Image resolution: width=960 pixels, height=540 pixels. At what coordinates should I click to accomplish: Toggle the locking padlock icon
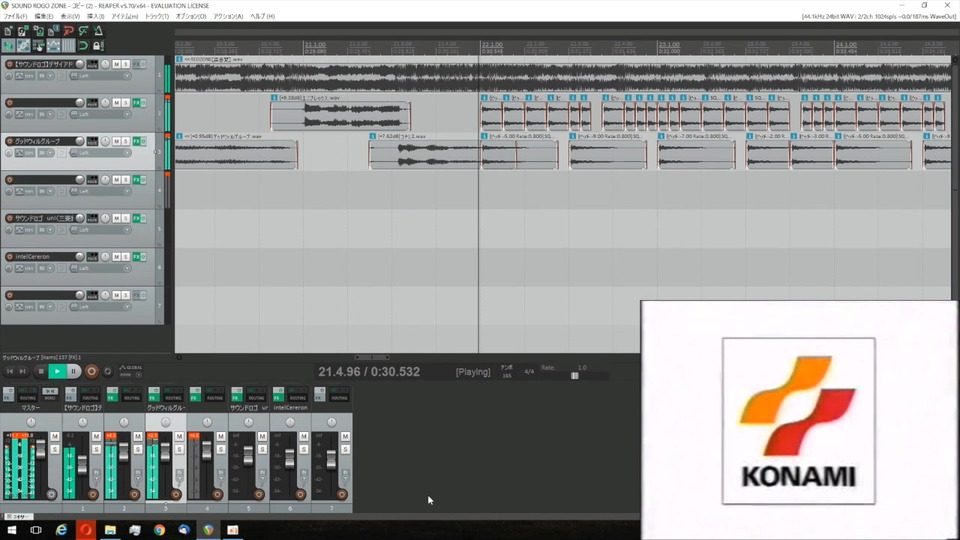pyautogui.click(x=97, y=46)
